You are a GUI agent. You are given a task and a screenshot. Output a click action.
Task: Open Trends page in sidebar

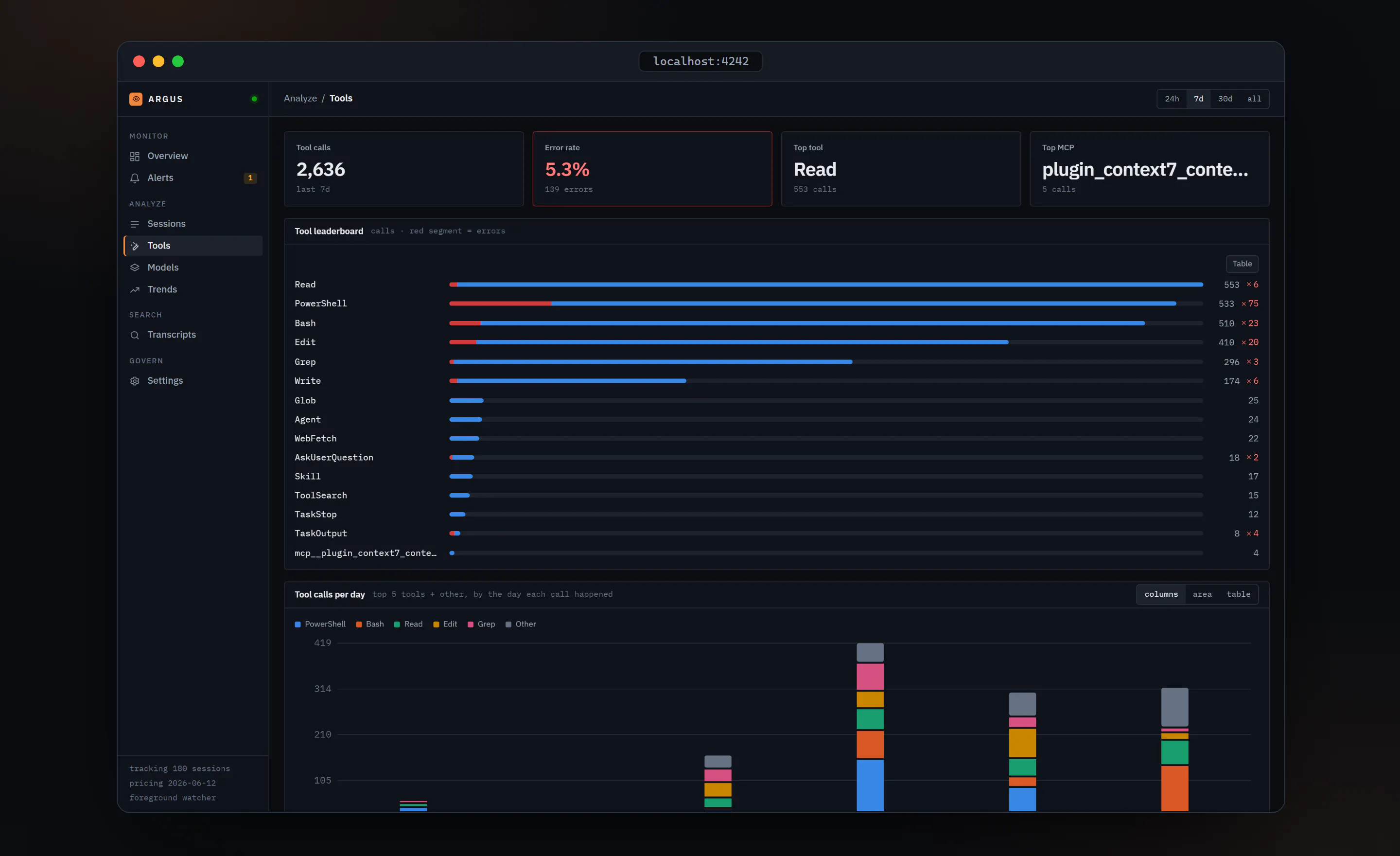tap(193, 290)
